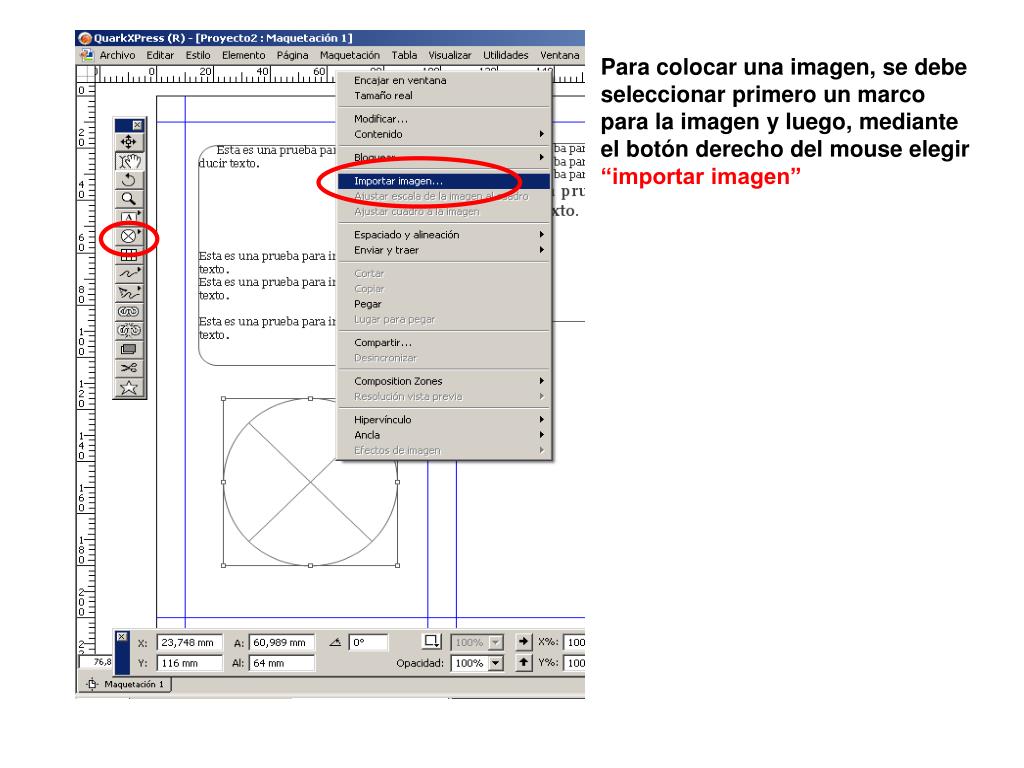Close the floating Tools palette

pos(137,125)
